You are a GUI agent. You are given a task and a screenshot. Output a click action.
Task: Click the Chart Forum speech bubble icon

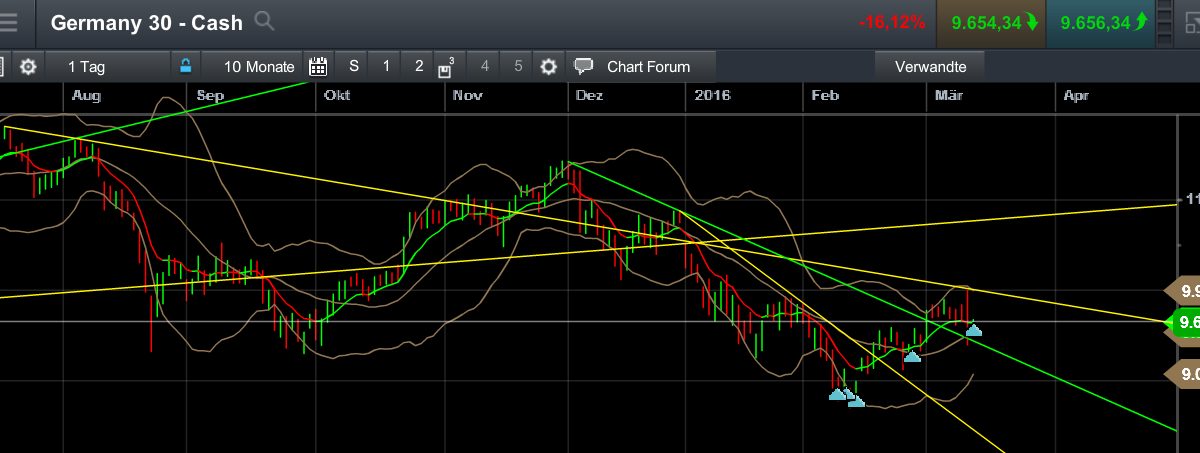pyautogui.click(x=584, y=67)
